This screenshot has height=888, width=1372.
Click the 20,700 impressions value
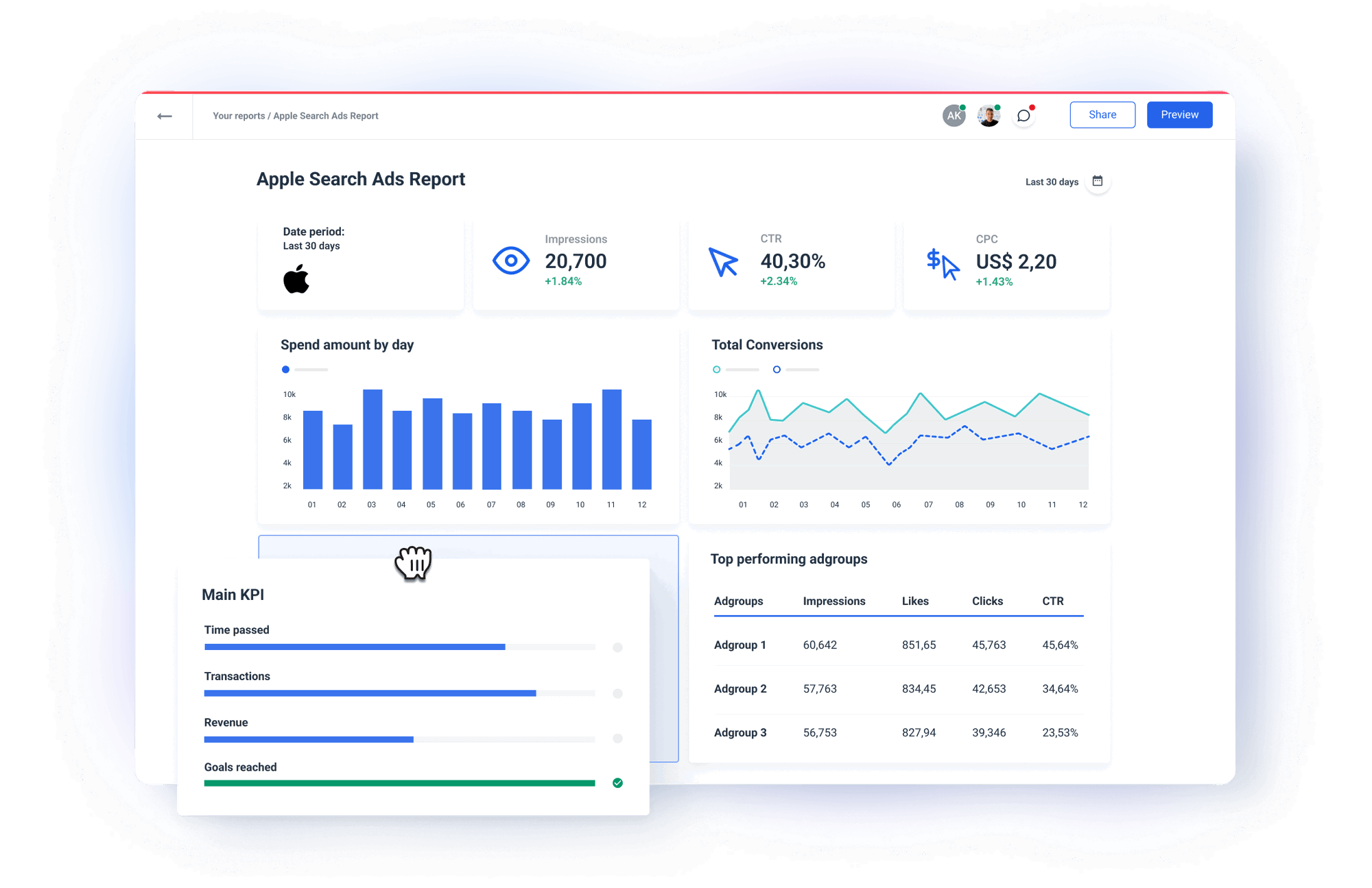576,261
